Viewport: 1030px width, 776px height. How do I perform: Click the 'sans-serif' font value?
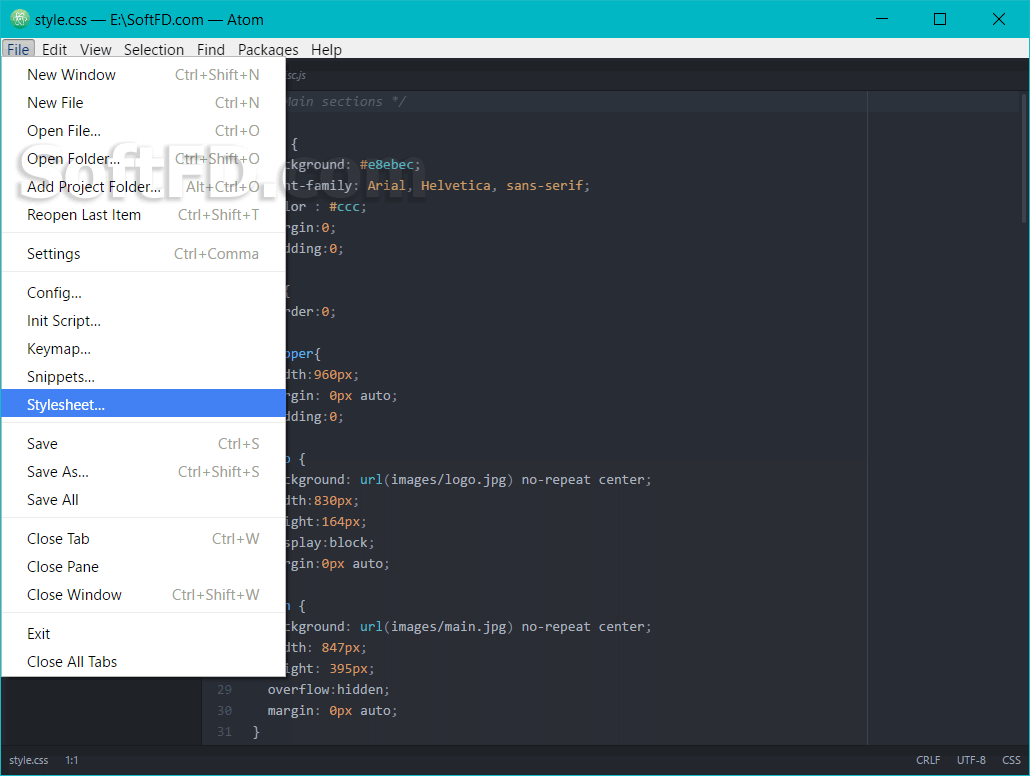click(x=545, y=185)
